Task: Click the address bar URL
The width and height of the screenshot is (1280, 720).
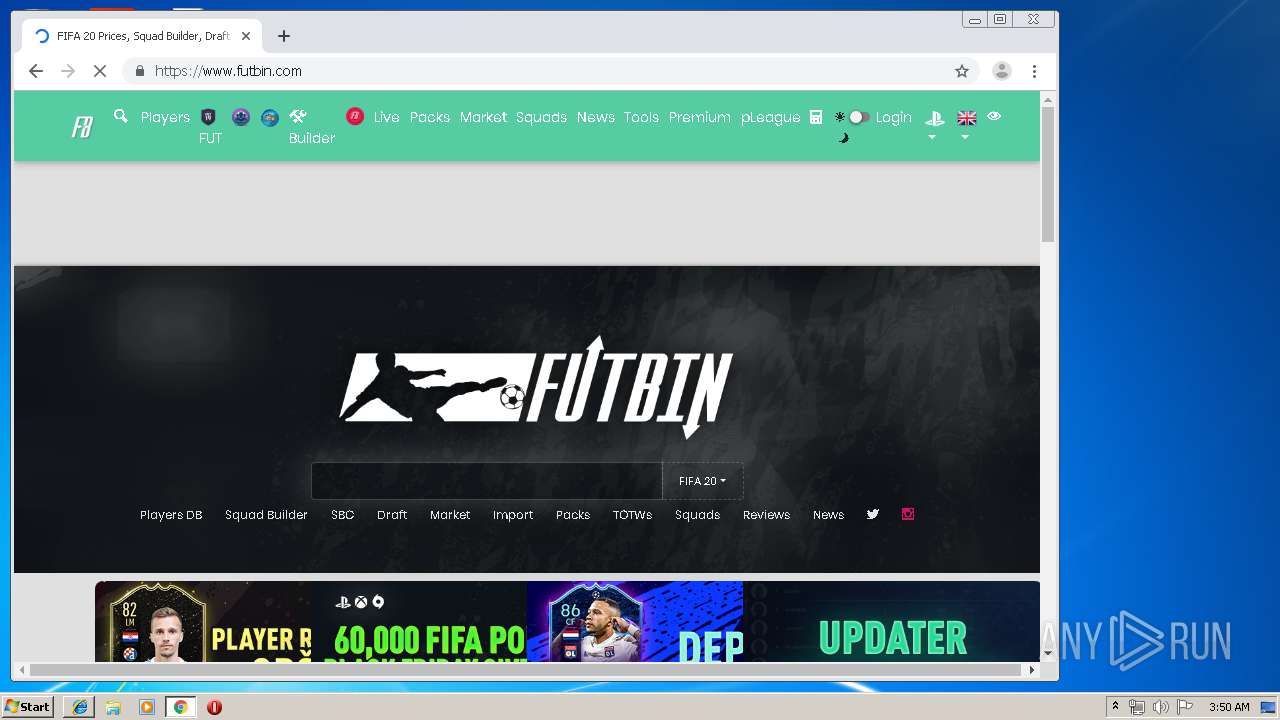Action: click(228, 71)
